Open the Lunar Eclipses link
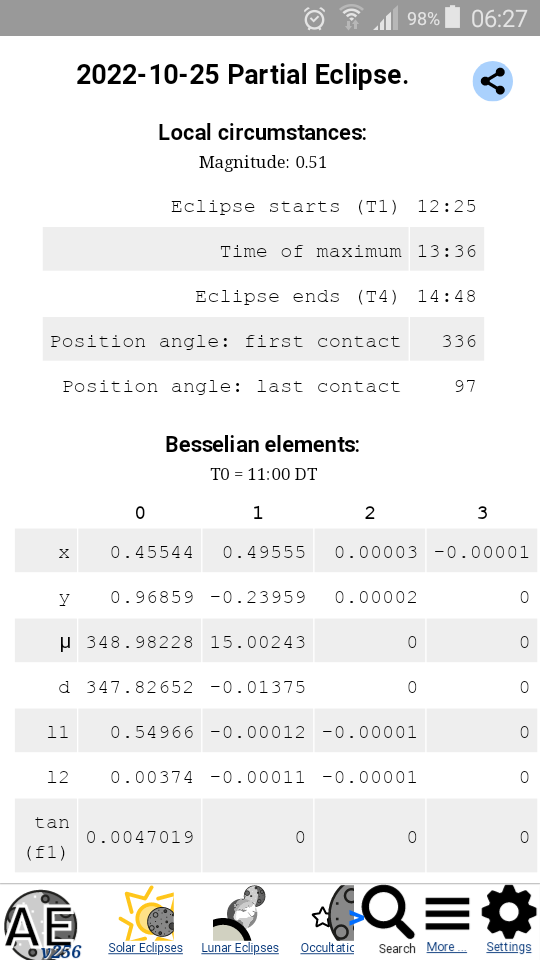This screenshot has width=540, height=960. [x=240, y=948]
